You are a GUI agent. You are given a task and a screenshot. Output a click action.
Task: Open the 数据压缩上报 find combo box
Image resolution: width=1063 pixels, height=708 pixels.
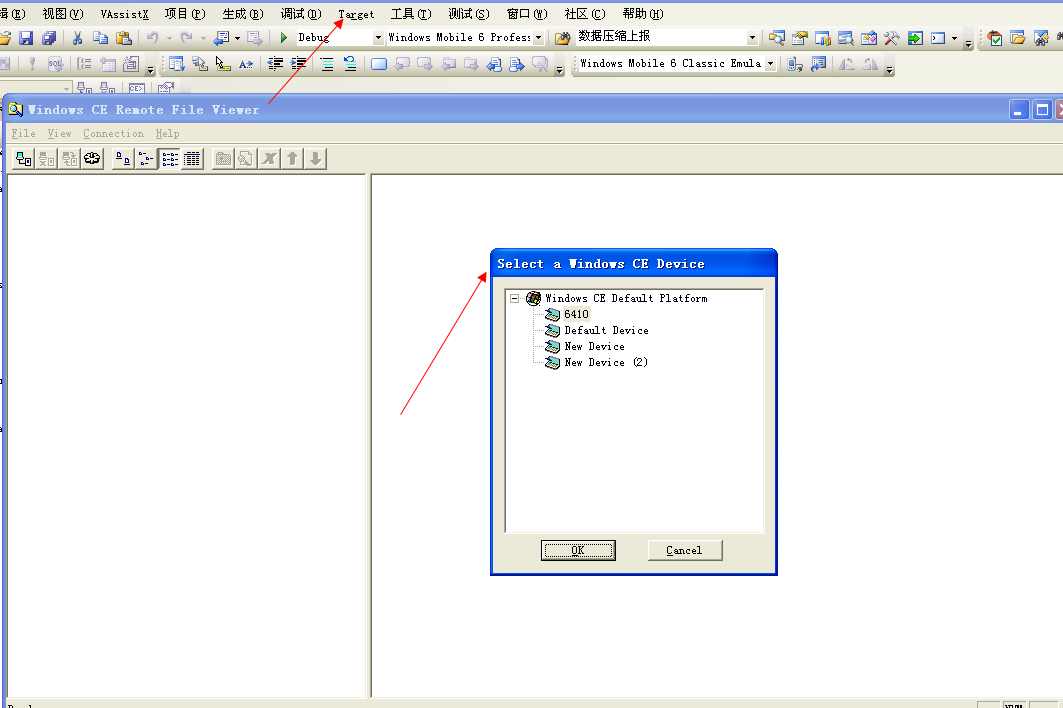(x=752, y=38)
